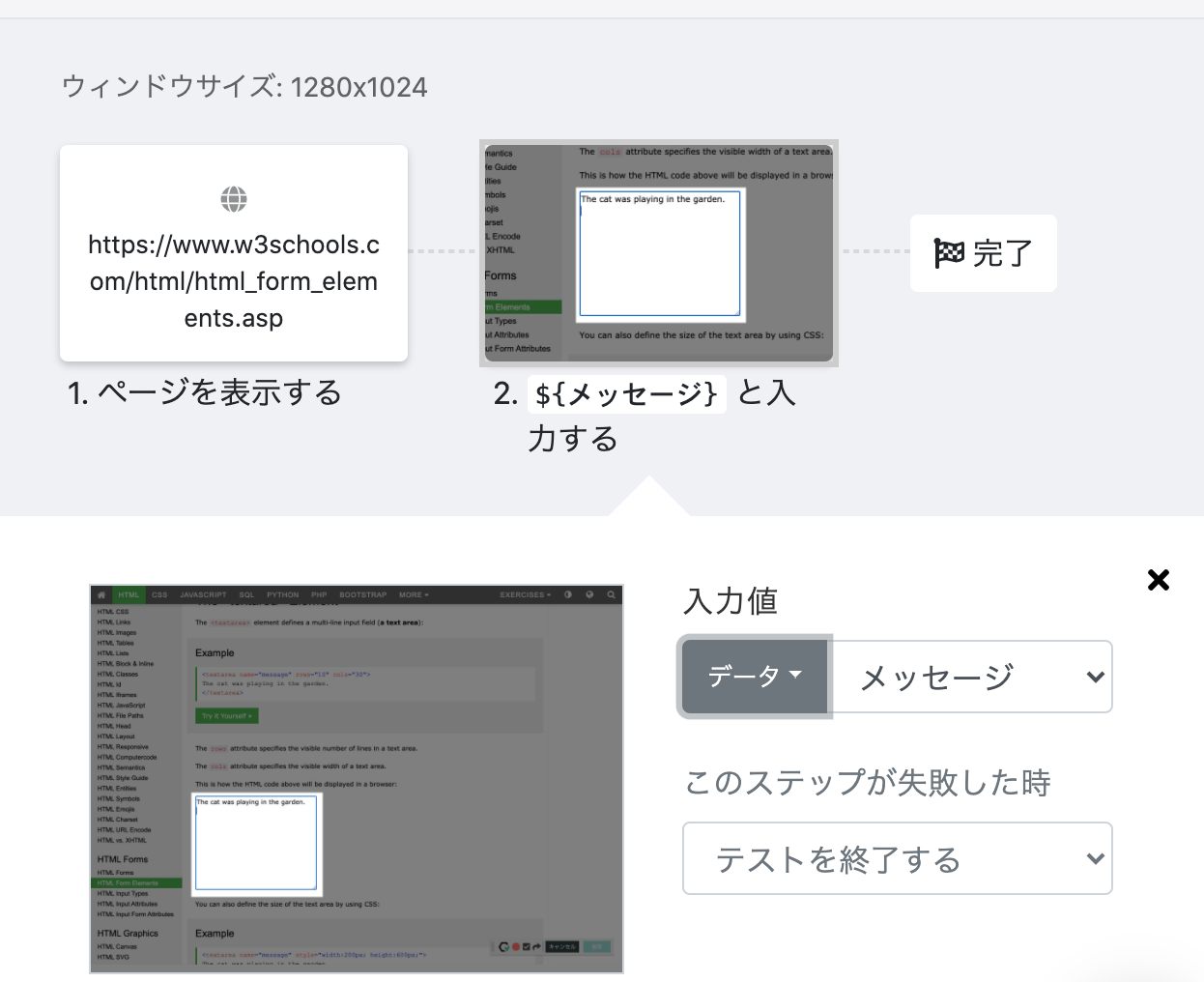Open the メッセージ data selection dropdown
The image size is (1204, 982).
tap(971, 677)
